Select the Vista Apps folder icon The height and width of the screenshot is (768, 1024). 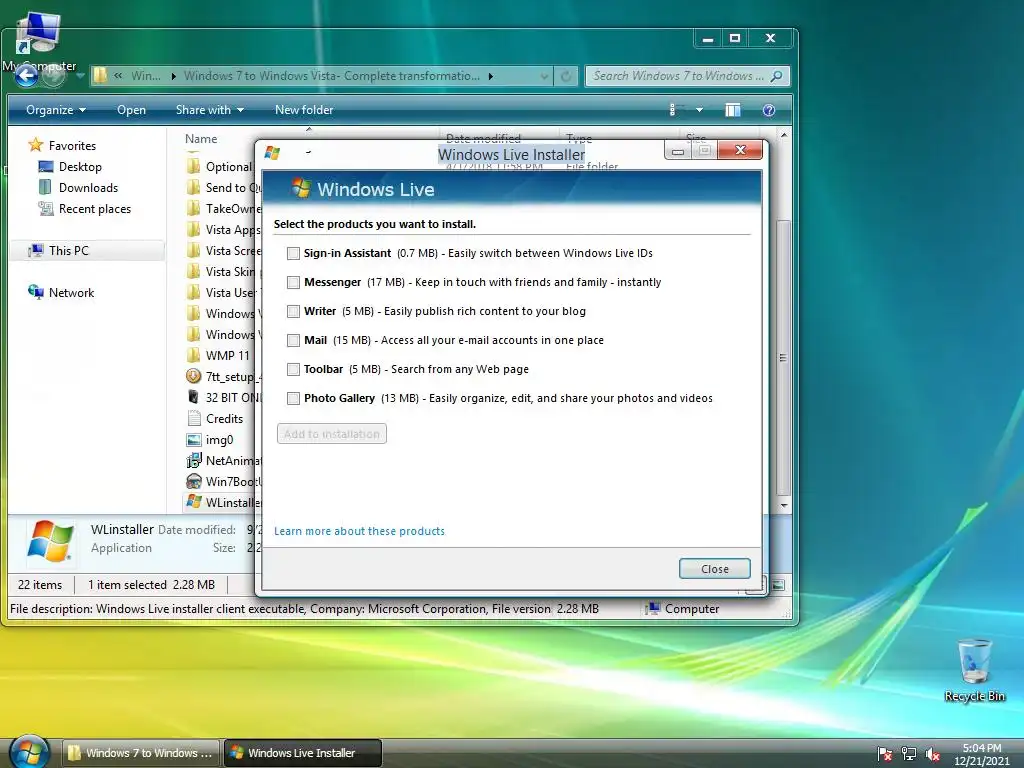click(x=193, y=229)
